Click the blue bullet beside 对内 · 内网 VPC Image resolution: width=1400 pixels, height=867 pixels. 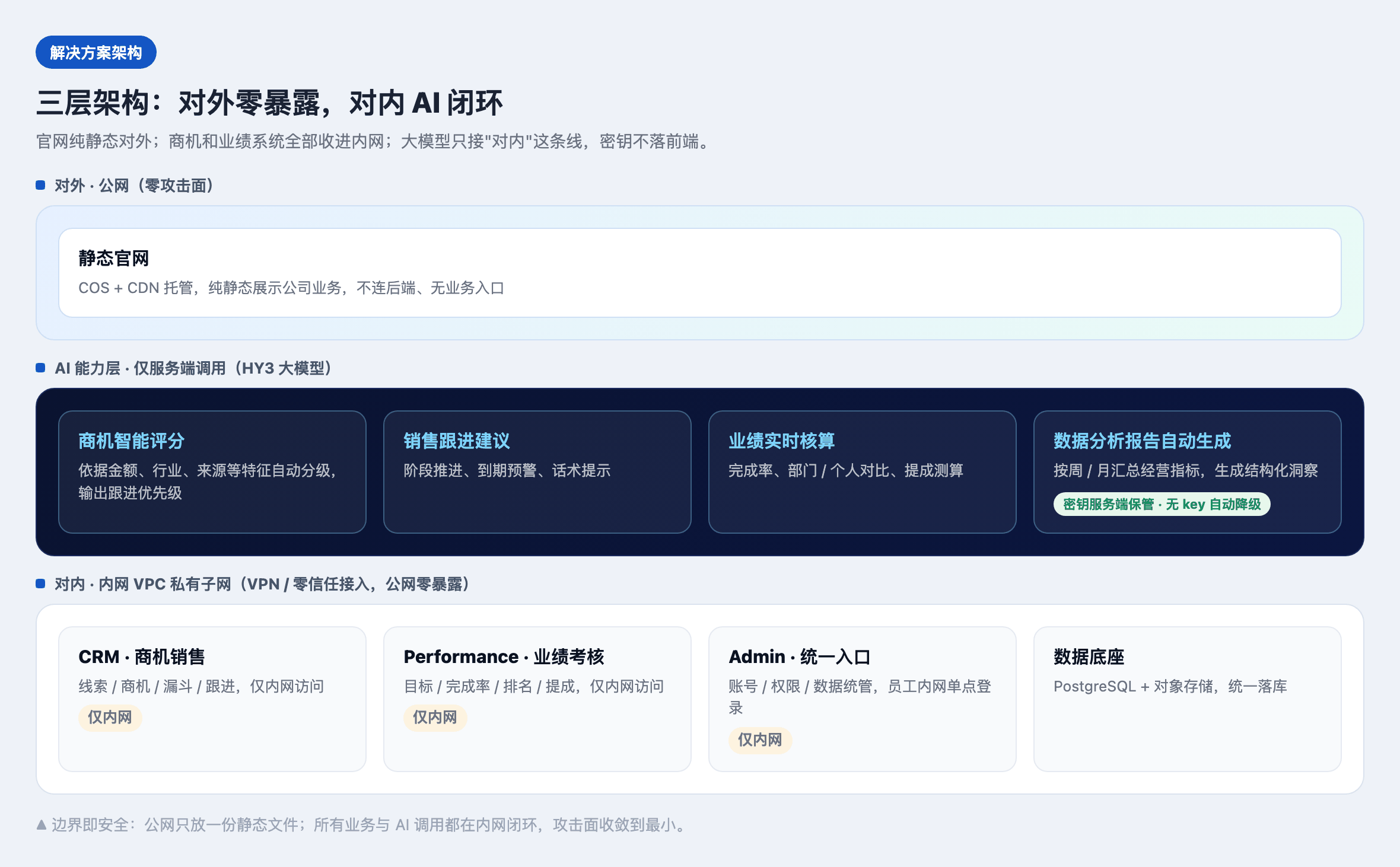pos(40,584)
